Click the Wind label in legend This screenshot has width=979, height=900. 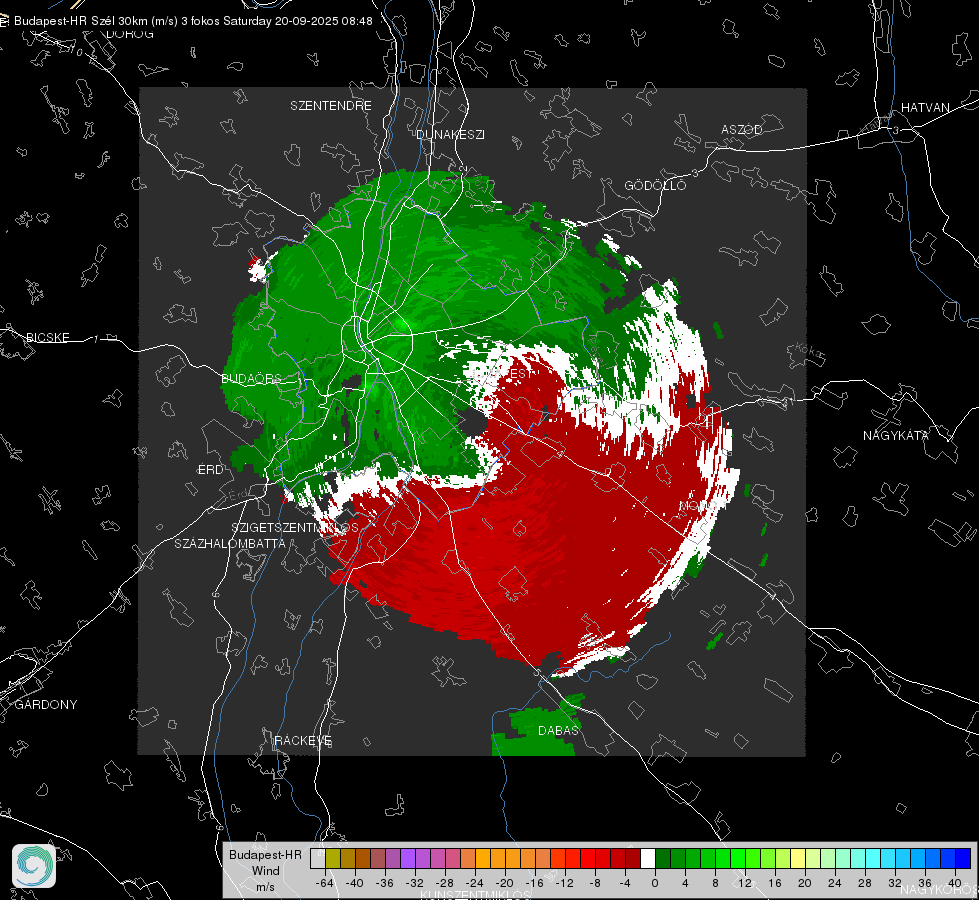(265, 870)
